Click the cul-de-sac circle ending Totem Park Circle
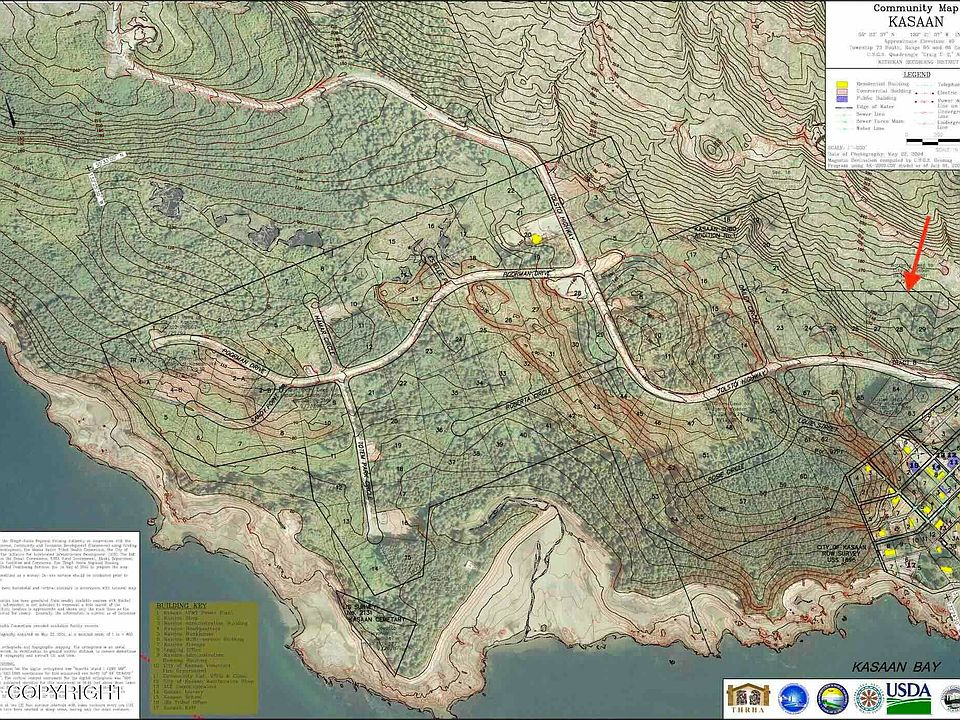 point(375,537)
